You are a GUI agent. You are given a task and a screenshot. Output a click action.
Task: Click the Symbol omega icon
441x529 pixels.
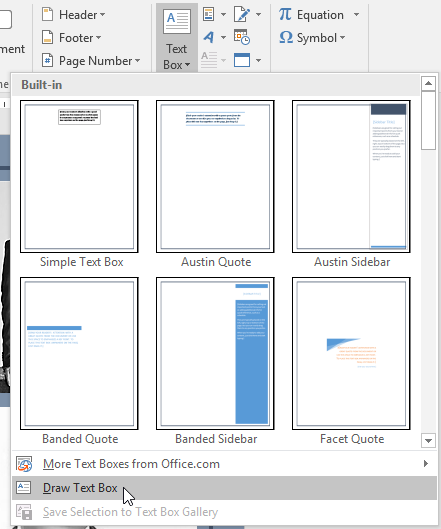286,37
